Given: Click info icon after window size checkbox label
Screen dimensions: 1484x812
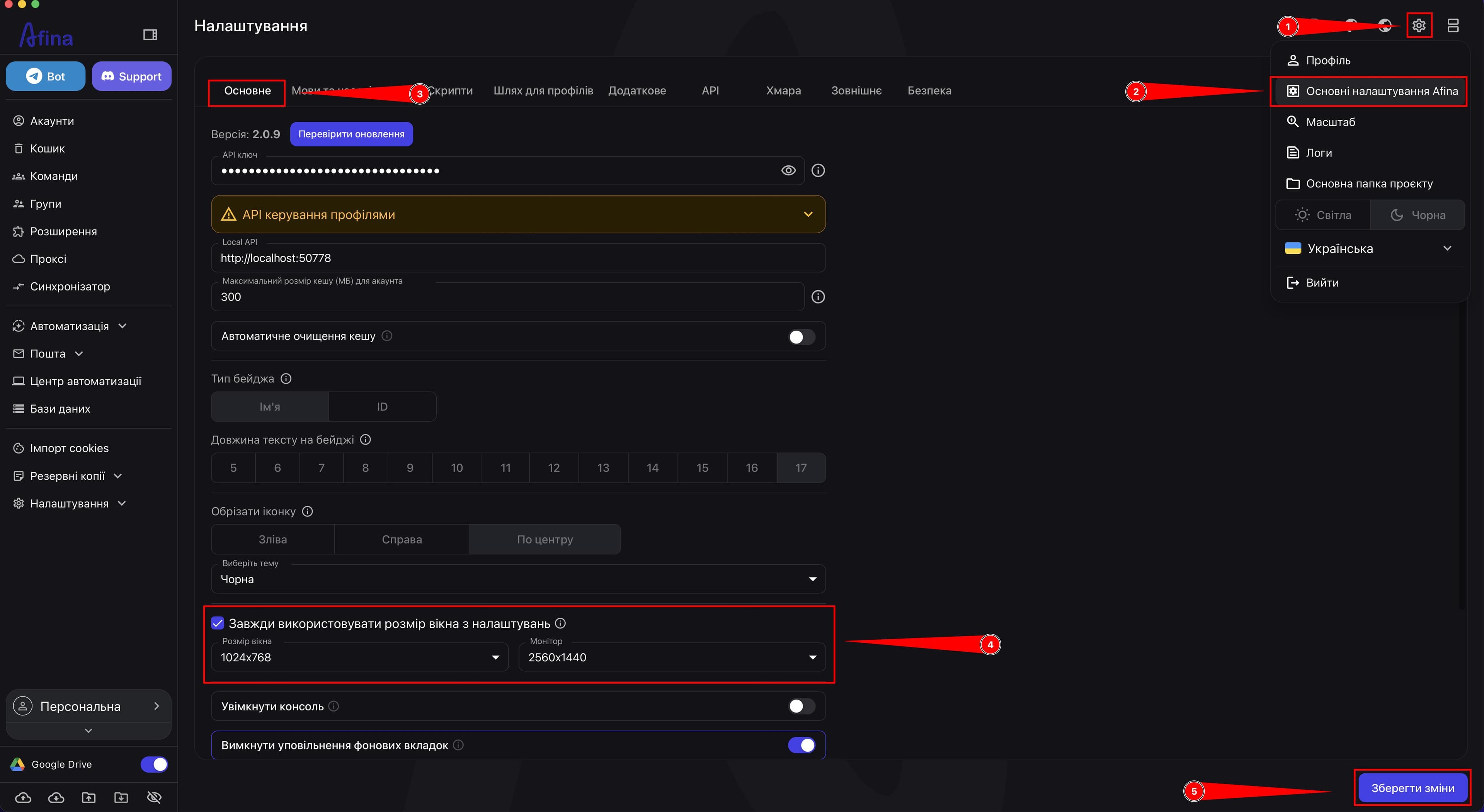Looking at the screenshot, I should coord(560,623).
